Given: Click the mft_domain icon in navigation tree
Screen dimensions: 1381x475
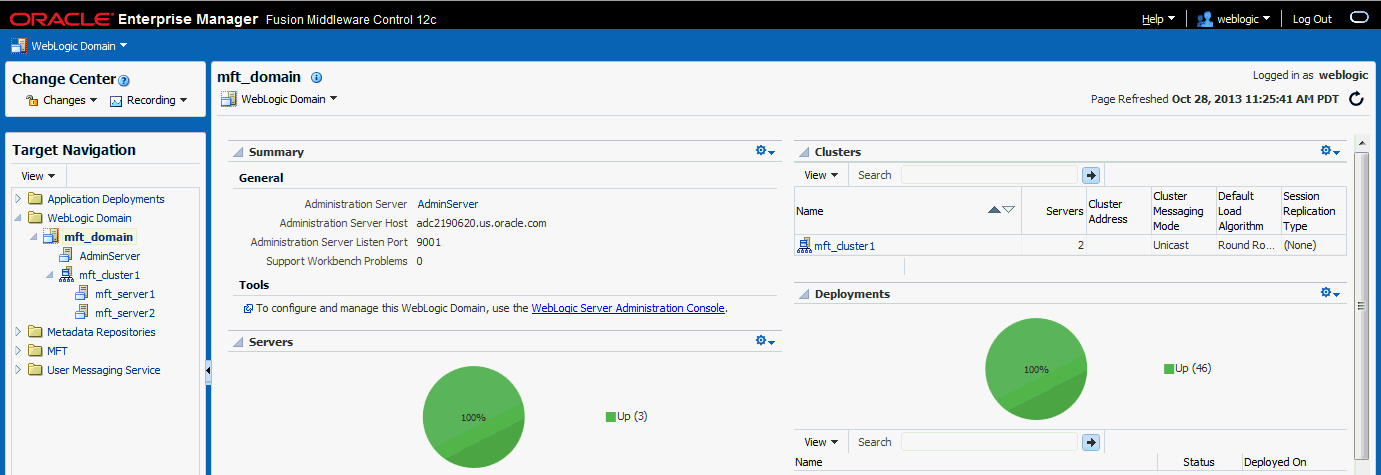Looking at the screenshot, I should (x=51, y=236).
